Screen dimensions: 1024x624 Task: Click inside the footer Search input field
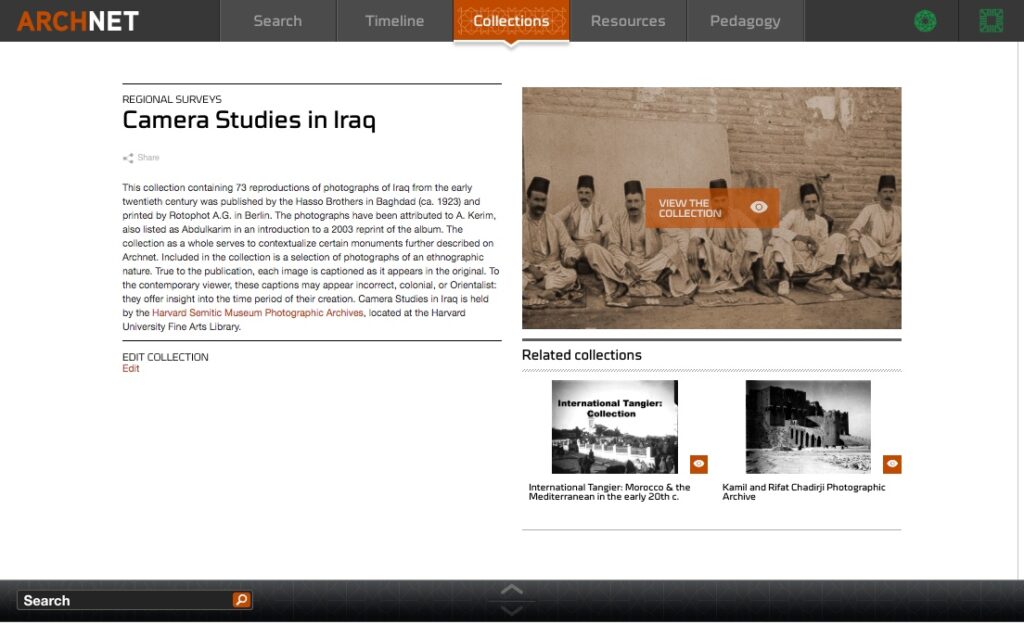[120, 600]
